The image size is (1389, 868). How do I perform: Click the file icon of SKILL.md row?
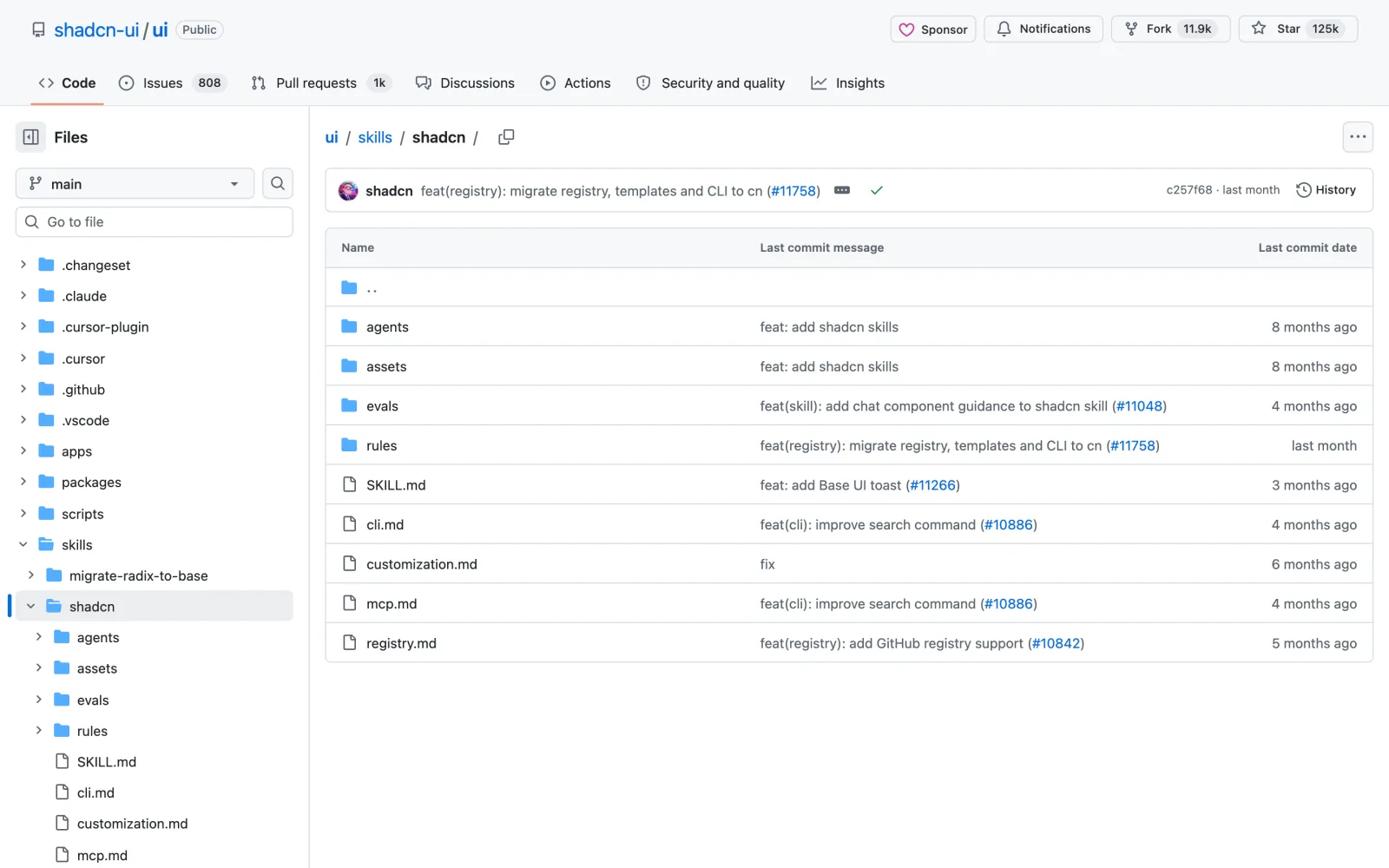click(x=349, y=484)
